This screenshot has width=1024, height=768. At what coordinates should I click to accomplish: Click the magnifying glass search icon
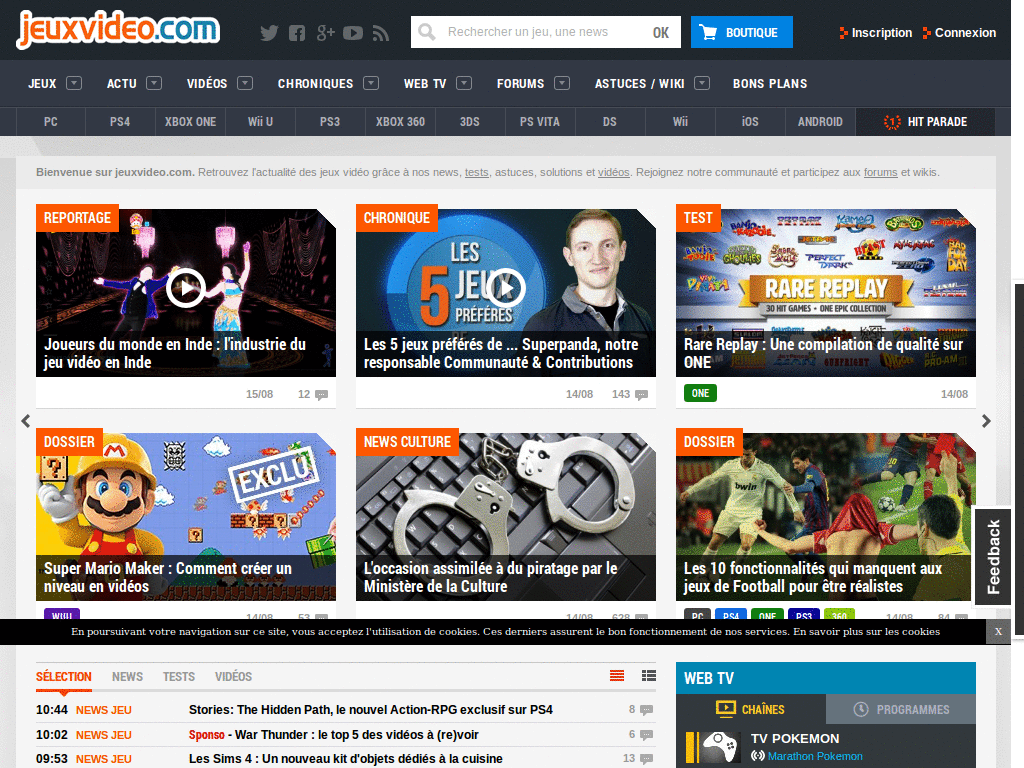pos(426,32)
